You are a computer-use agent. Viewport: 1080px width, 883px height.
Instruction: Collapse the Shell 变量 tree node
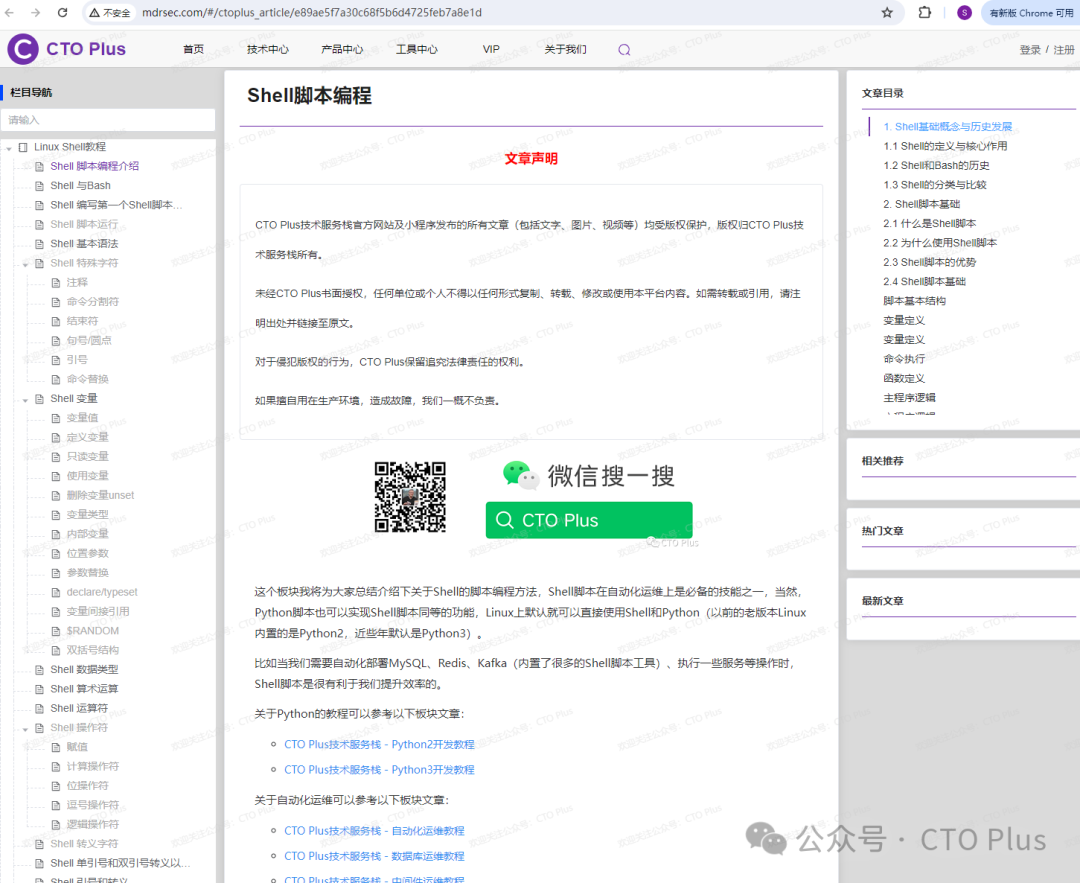tap(25, 400)
